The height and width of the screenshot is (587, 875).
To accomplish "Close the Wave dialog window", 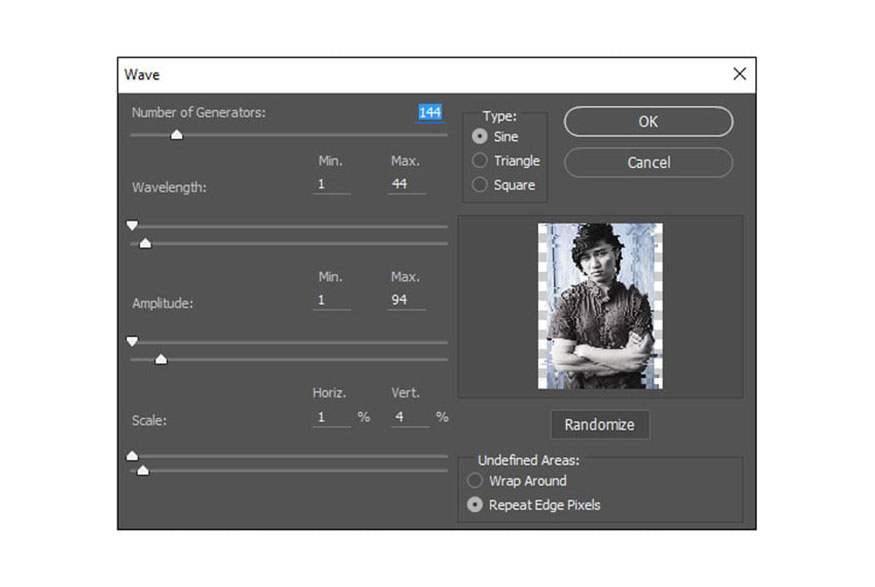I will click(x=739, y=74).
